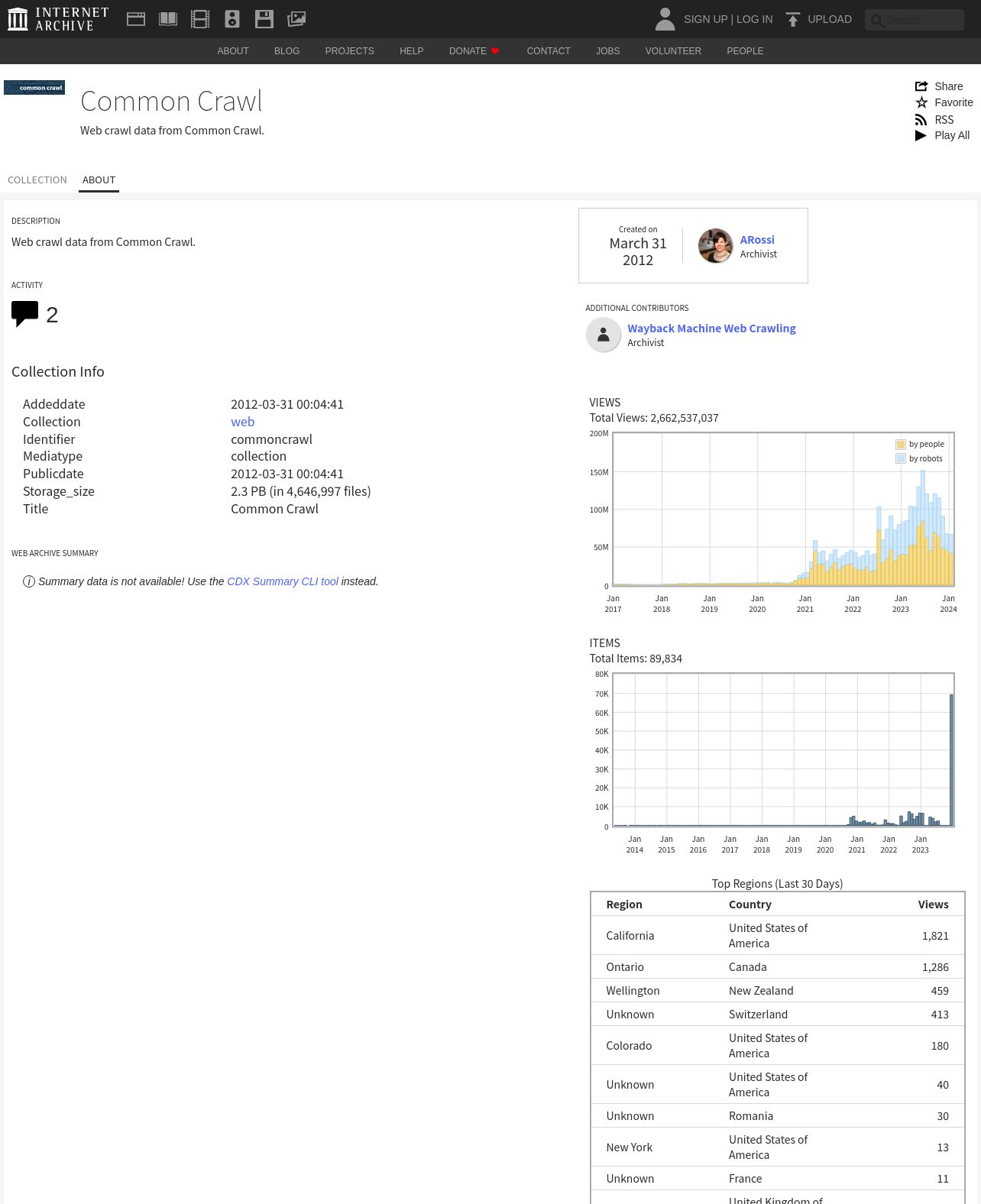
Task: Open the Help menu item
Action: (x=412, y=51)
